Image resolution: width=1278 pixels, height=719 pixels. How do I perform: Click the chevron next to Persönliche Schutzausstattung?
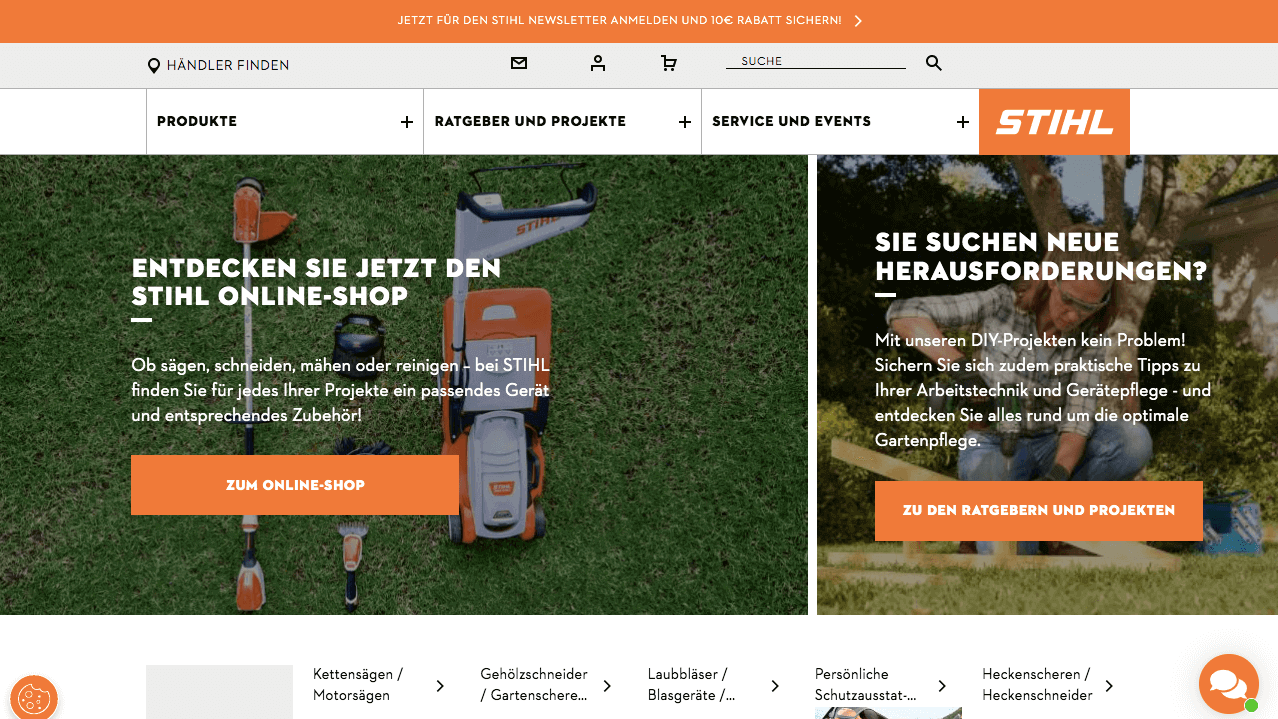click(942, 685)
